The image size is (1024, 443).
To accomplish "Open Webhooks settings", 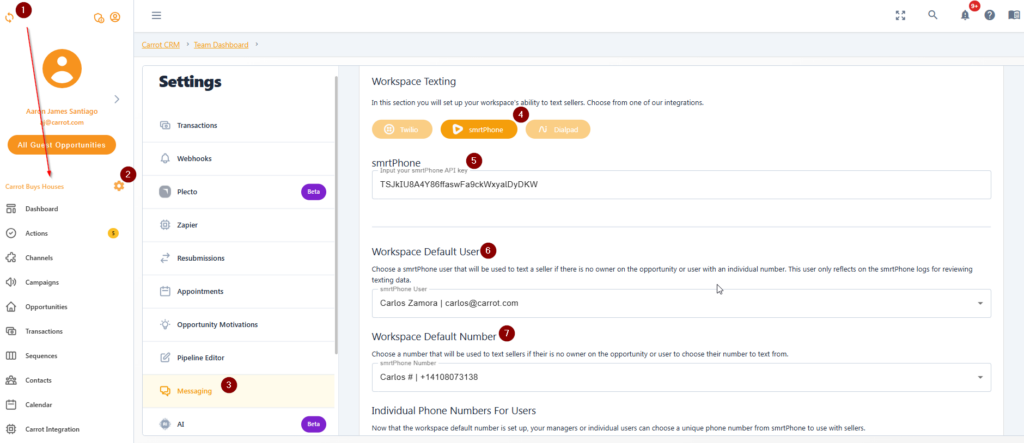I will tap(238, 159).
